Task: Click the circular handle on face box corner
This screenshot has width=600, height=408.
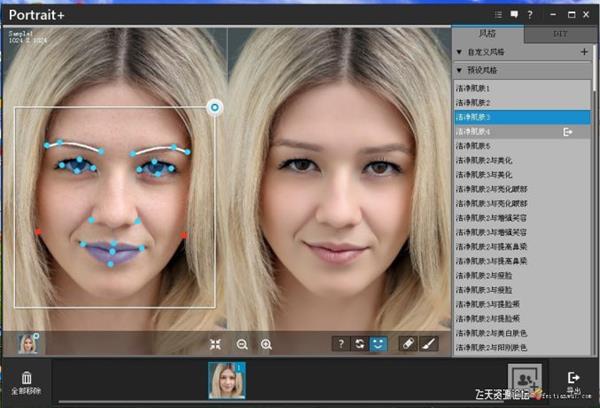Action: pos(215,107)
